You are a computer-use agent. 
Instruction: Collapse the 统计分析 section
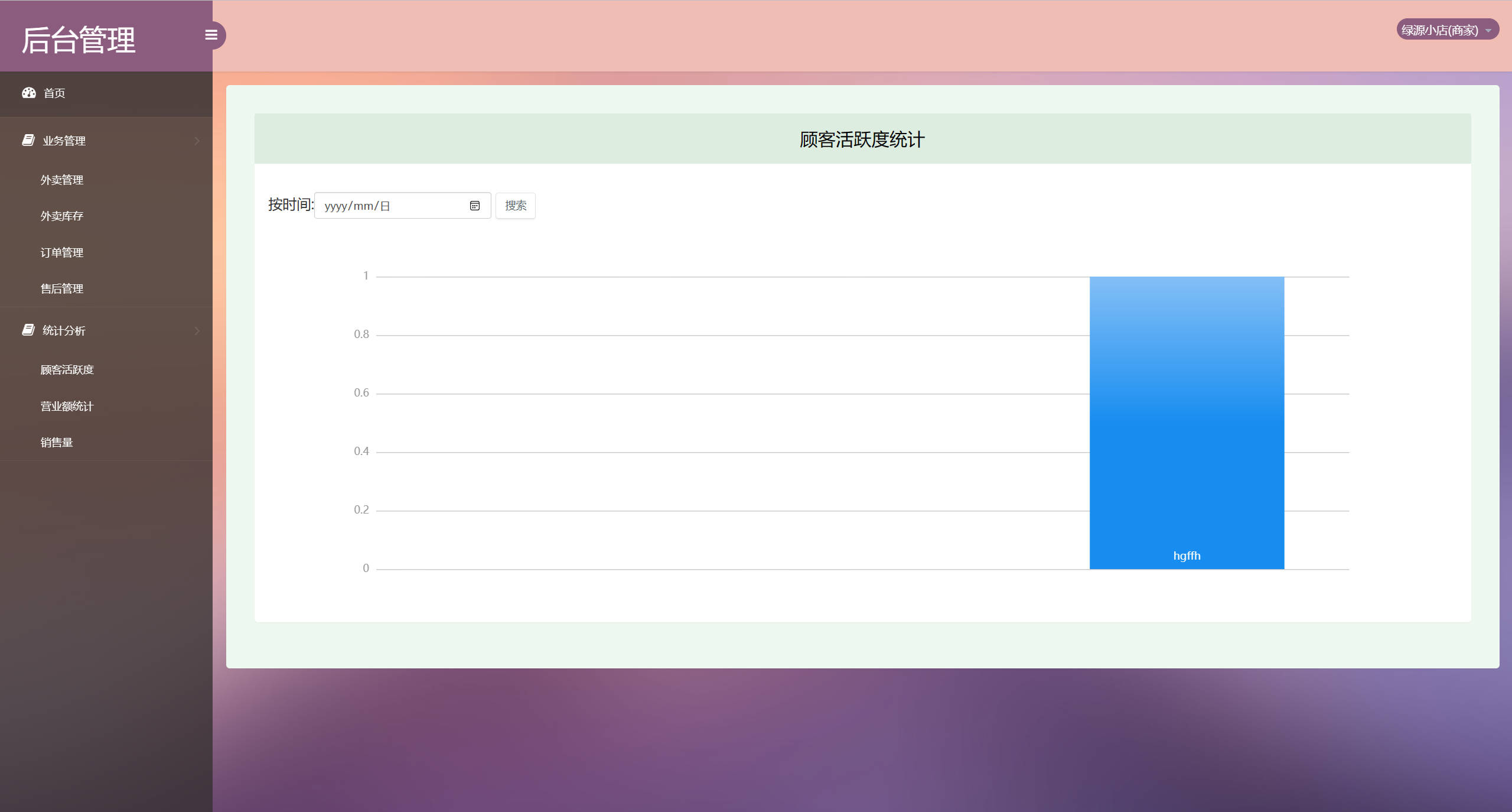point(65,330)
